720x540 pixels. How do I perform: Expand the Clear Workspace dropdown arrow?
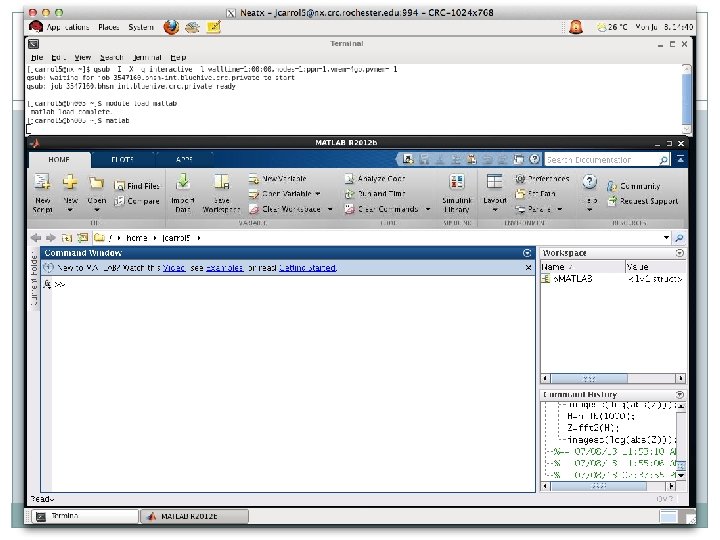pos(330,209)
